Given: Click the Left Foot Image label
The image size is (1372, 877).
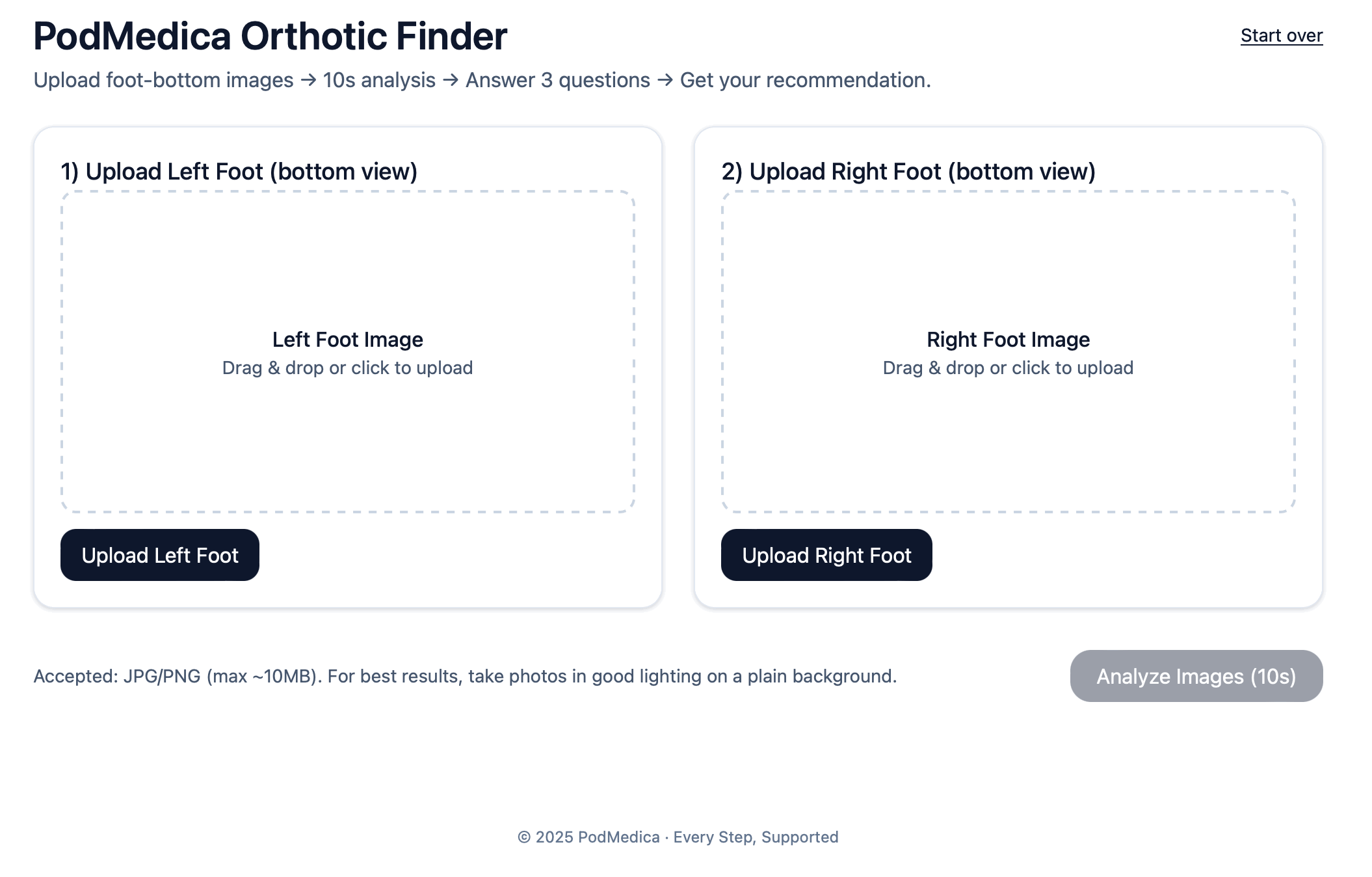Looking at the screenshot, I should tap(347, 340).
